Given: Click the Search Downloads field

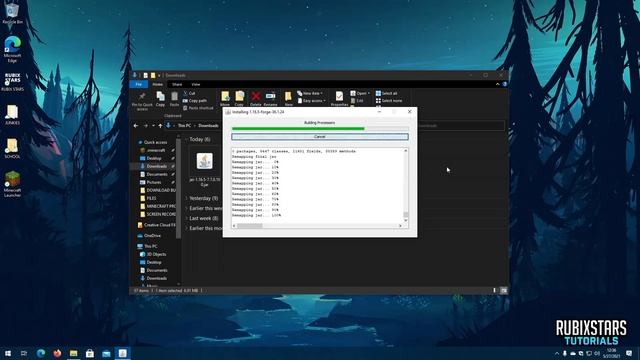Looking at the screenshot, I should [x=460, y=126].
